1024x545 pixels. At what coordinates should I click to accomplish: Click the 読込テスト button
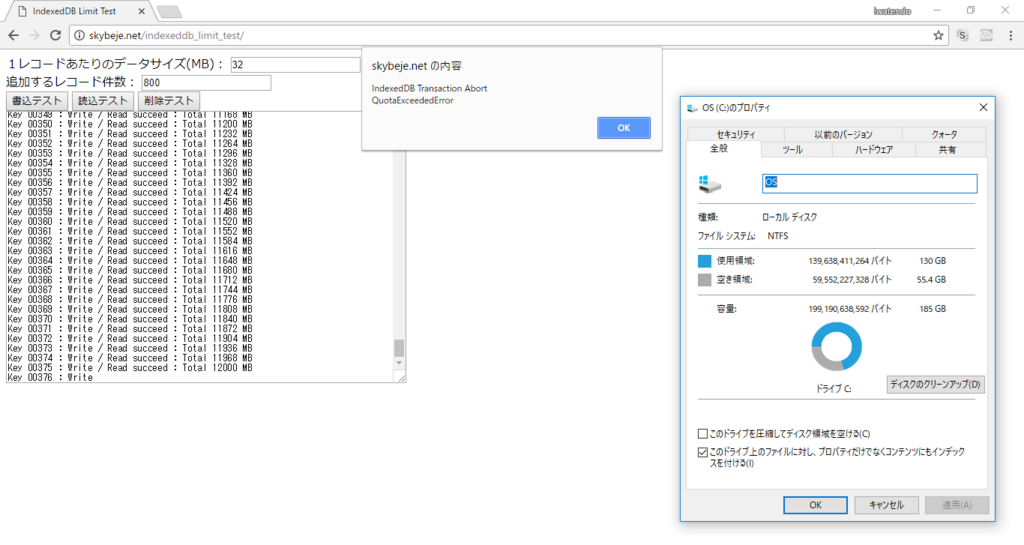point(103,101)
